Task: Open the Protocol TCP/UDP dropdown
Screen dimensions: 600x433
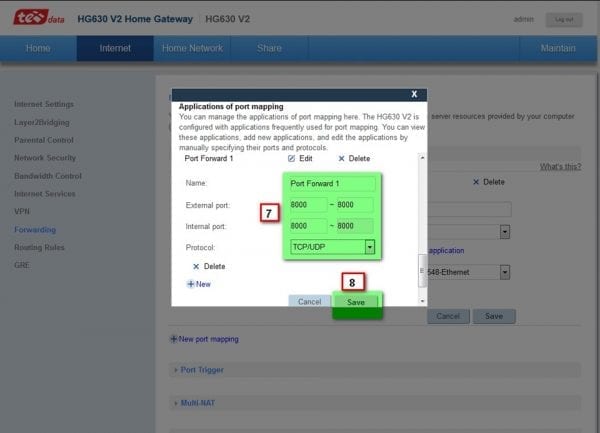Action: click(369, 246)
